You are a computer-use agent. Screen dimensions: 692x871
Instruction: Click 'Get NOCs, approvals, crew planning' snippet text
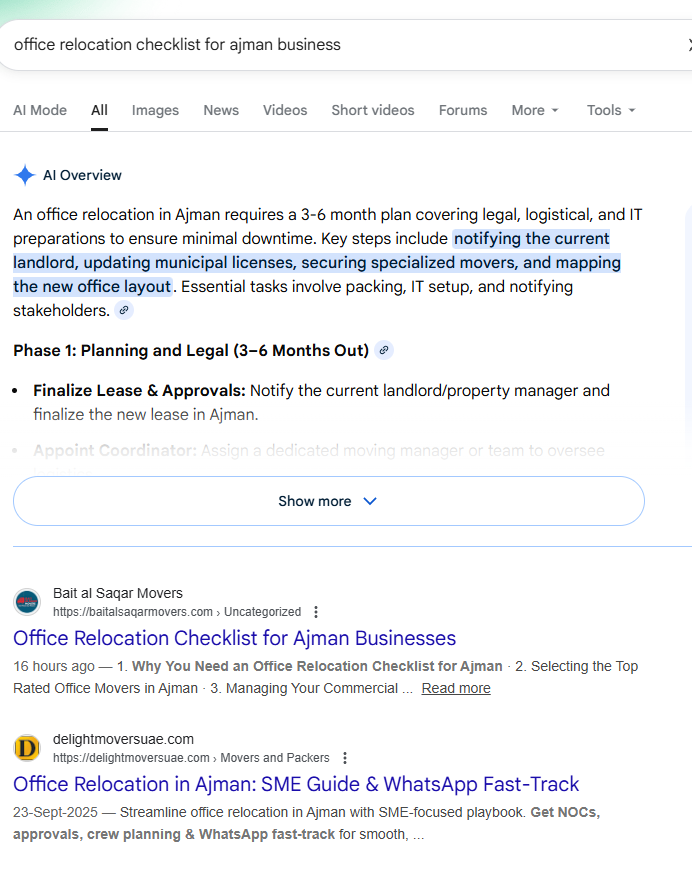pyautogui.click(x=307, y=823)
